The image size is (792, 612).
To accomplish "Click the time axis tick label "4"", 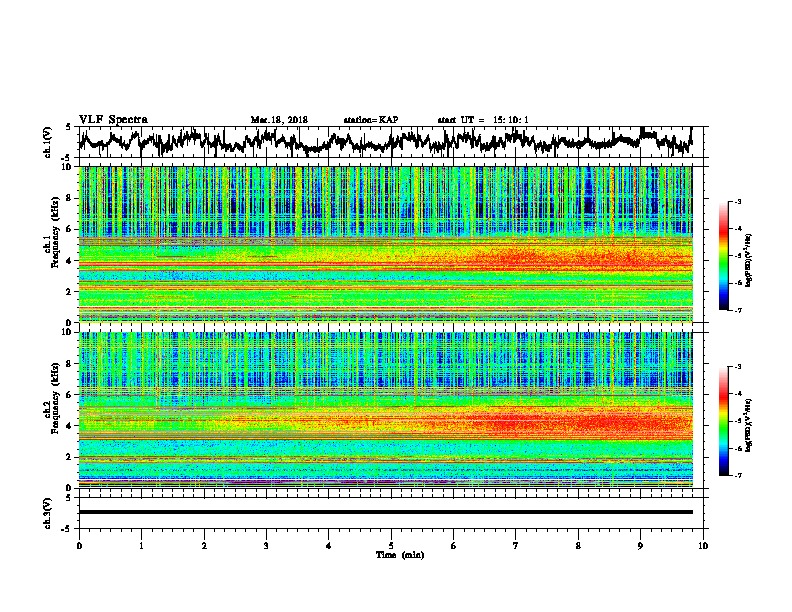I will pos(329,546).
